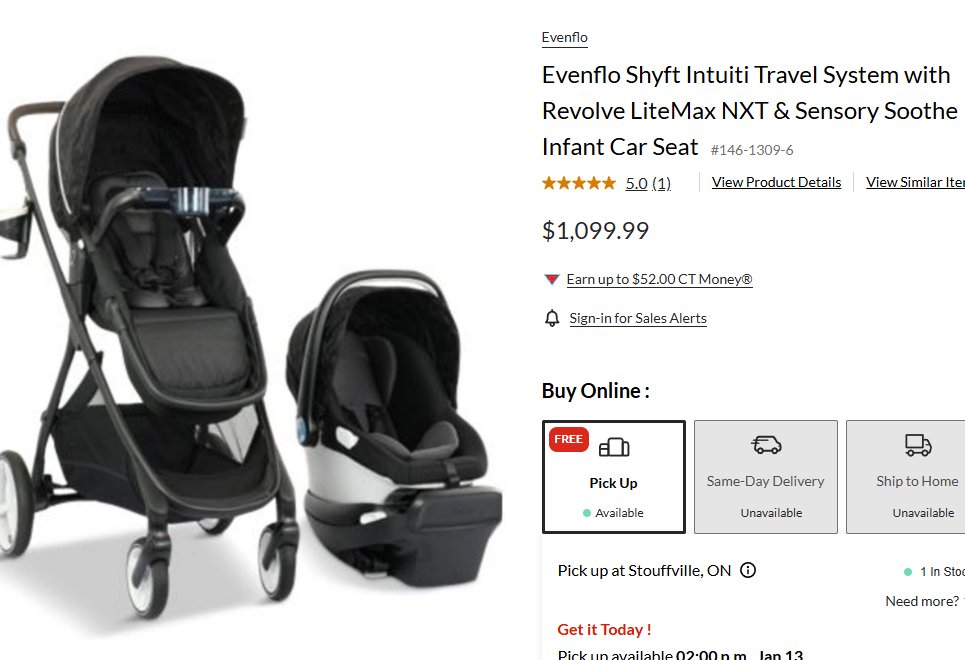Open the 5.0 (1) reviews link
The height and width of the screenshot is (660, 965).
point(648,183)
